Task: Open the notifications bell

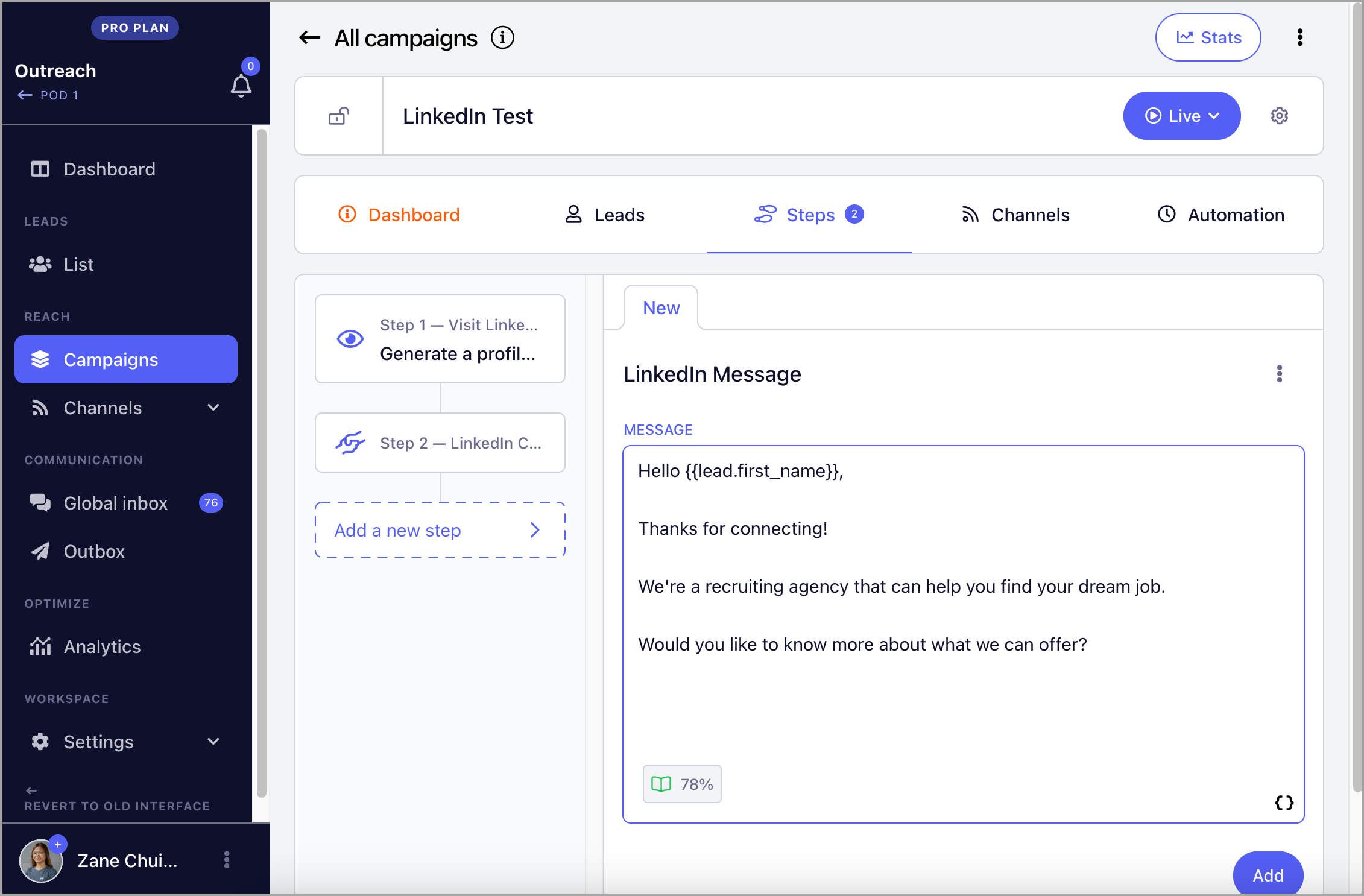Action: tap(241, 86)
